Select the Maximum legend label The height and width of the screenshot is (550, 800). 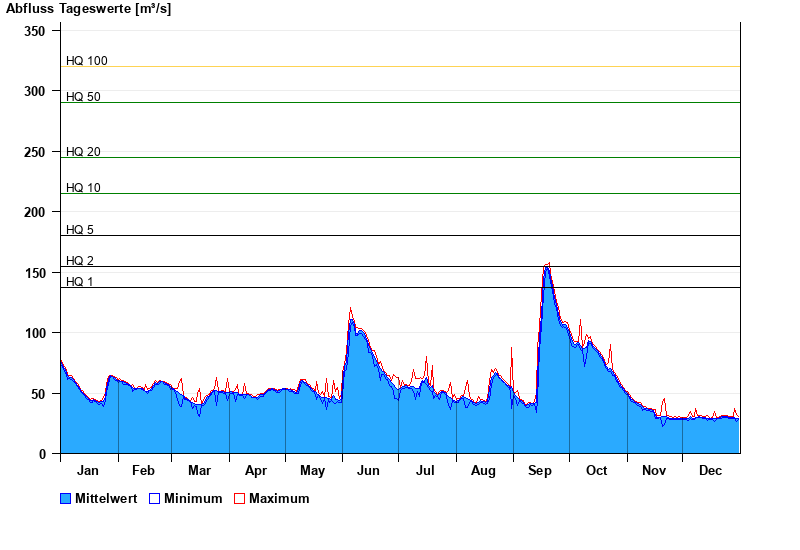(279, 499)
